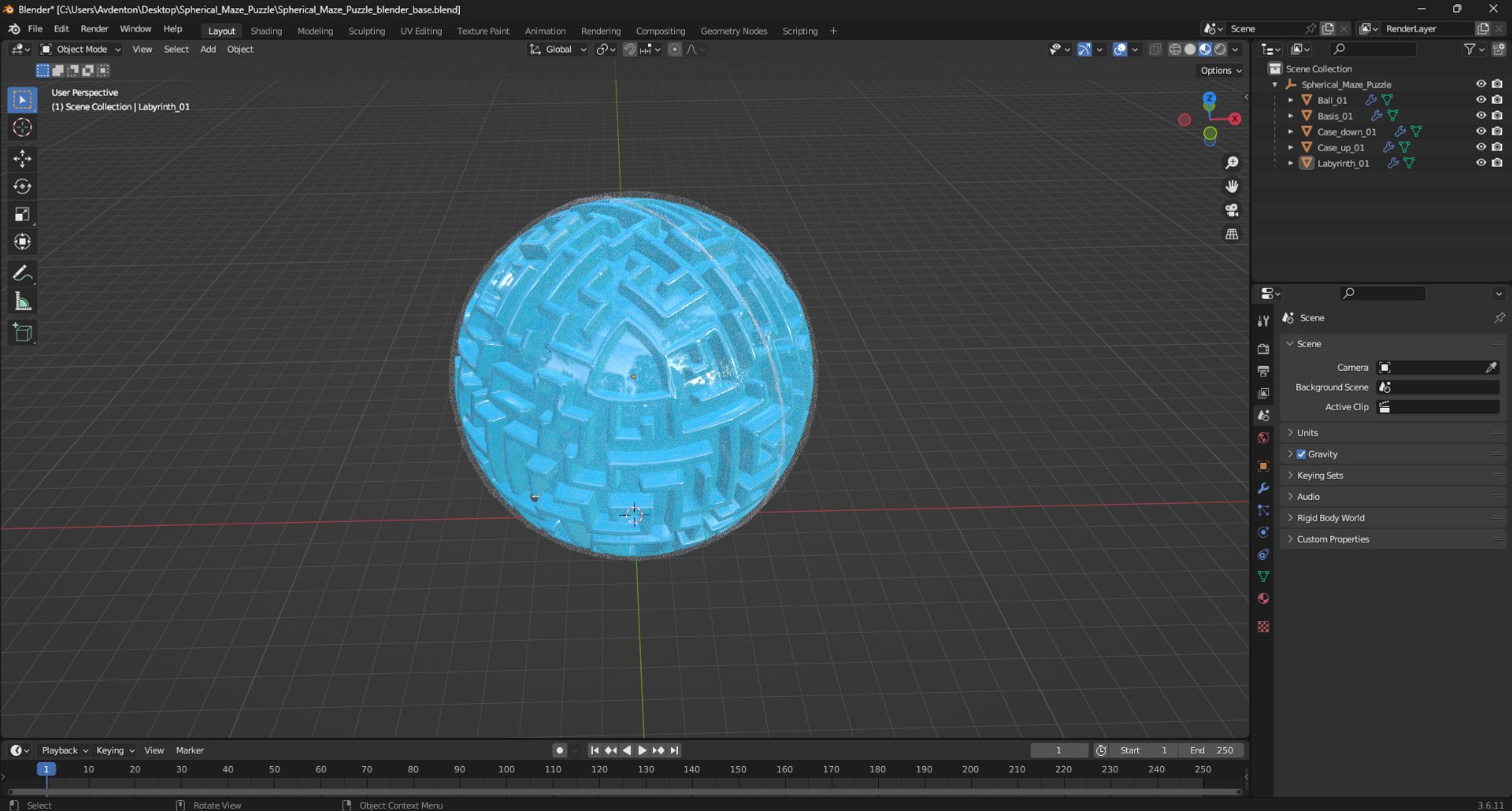1512x811 pixels.
Task: Activate the Annotate tool
Action: [x=22, y=273]
